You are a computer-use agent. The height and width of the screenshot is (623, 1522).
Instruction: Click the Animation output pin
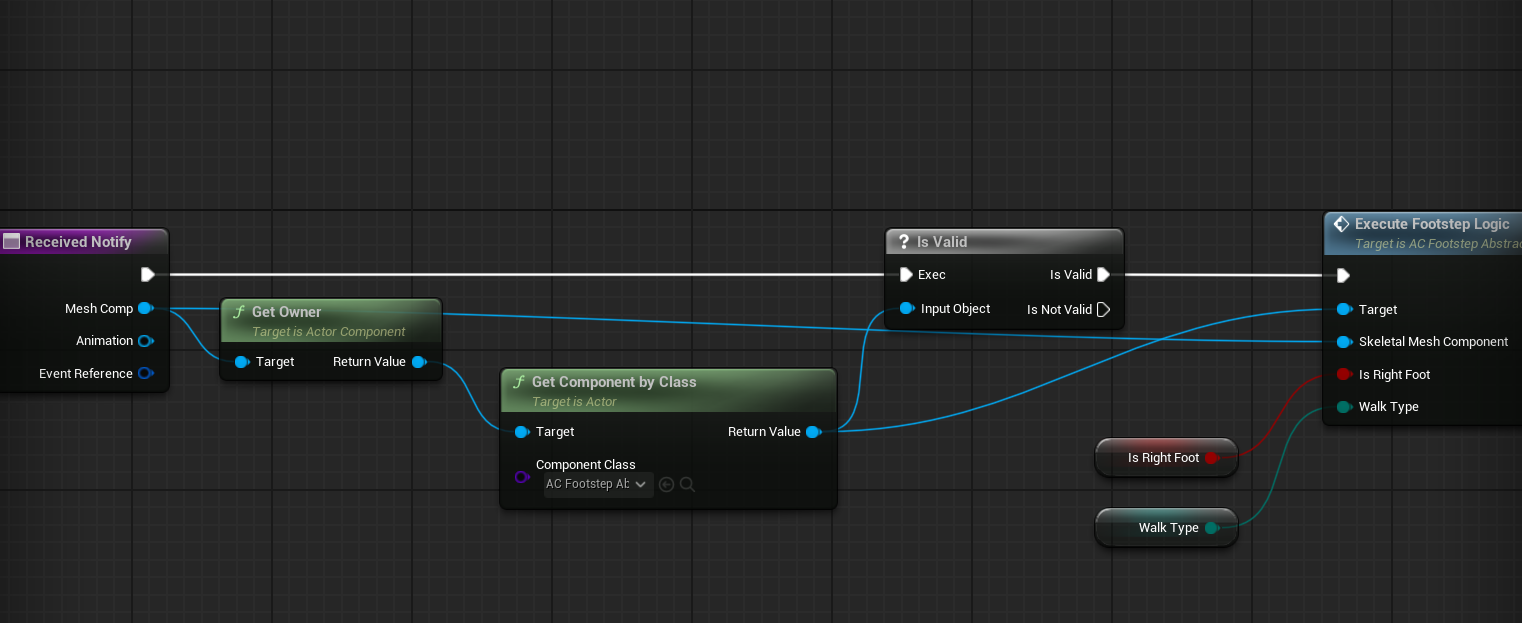click(x=145, y=341)
